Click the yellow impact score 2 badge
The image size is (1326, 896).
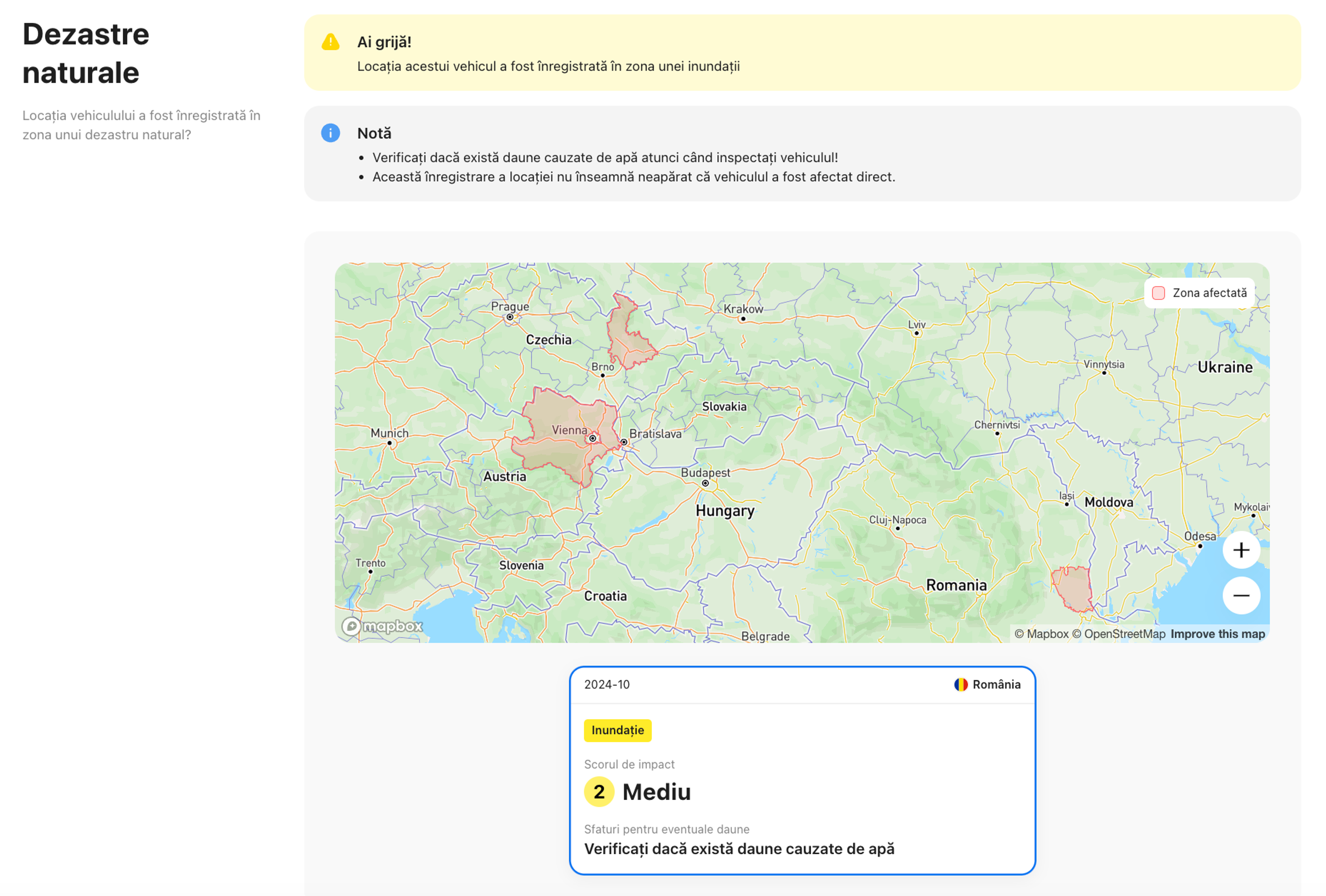click(x=598, y=792)
